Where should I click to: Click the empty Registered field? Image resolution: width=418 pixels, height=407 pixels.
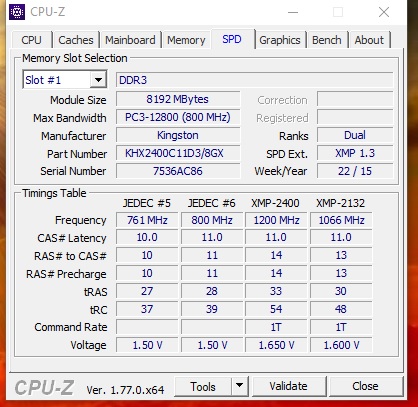pos(355,117)
